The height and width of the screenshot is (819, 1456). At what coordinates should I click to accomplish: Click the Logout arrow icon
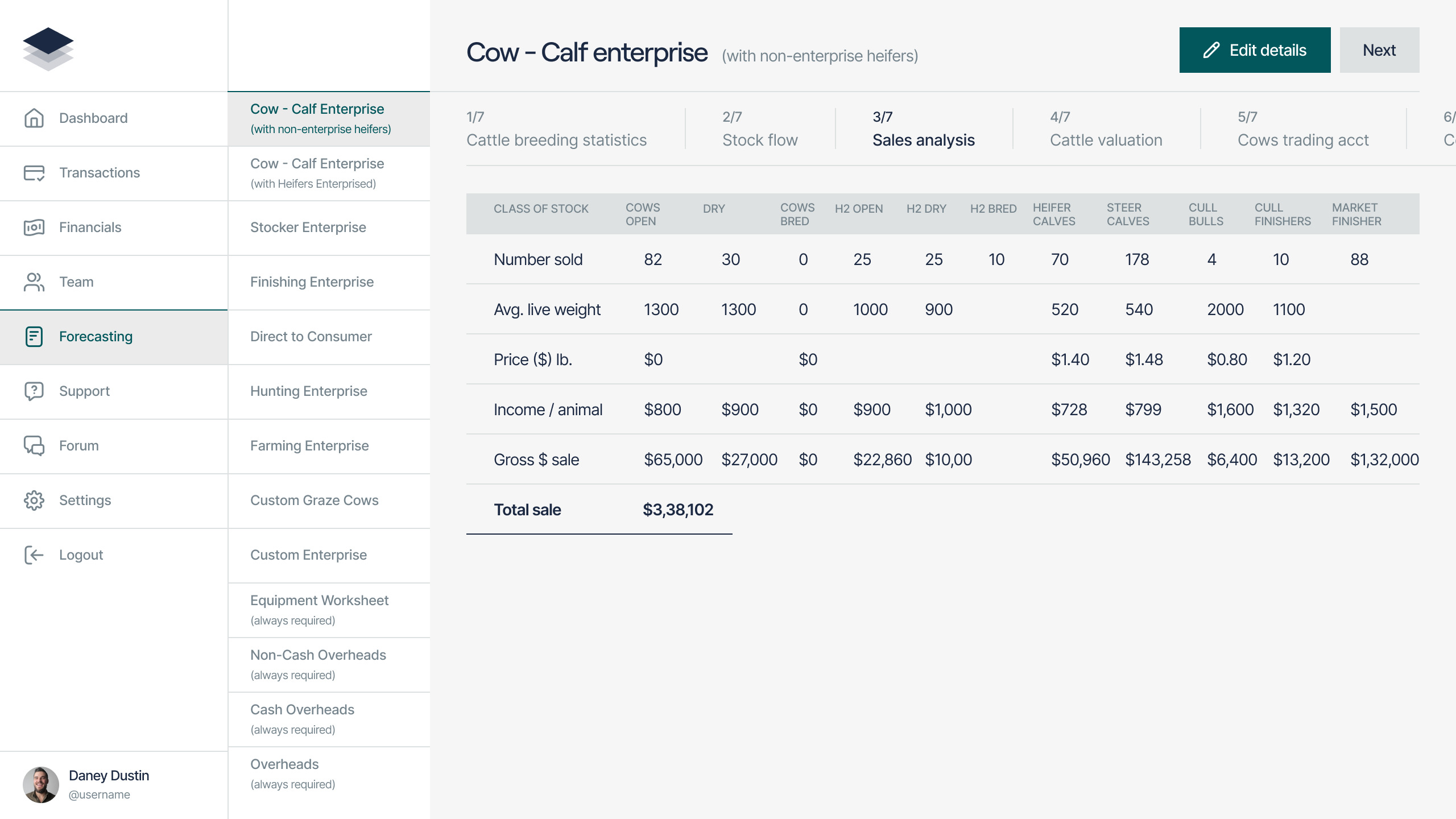point(34,555)
